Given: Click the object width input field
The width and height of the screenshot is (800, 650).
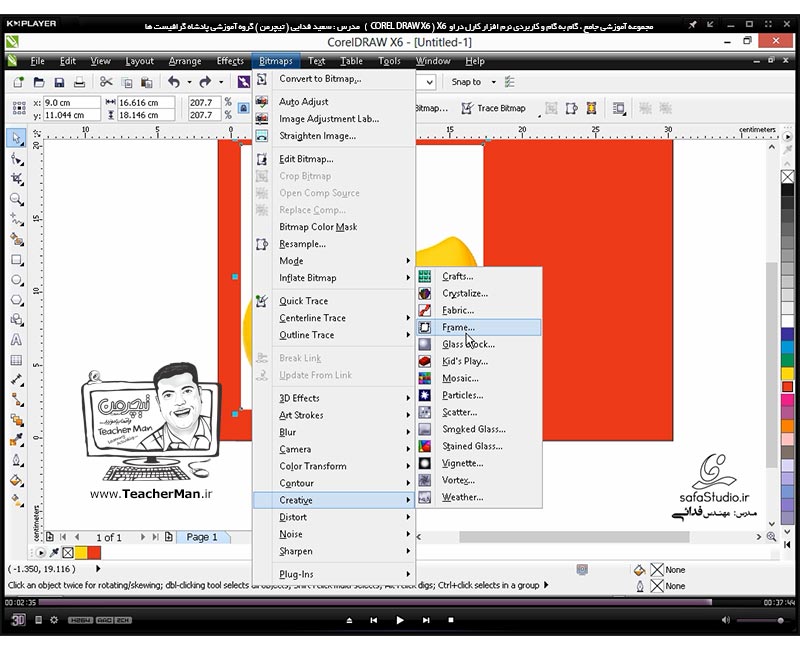Looking at the screenshot, I should tap(146, 103).
